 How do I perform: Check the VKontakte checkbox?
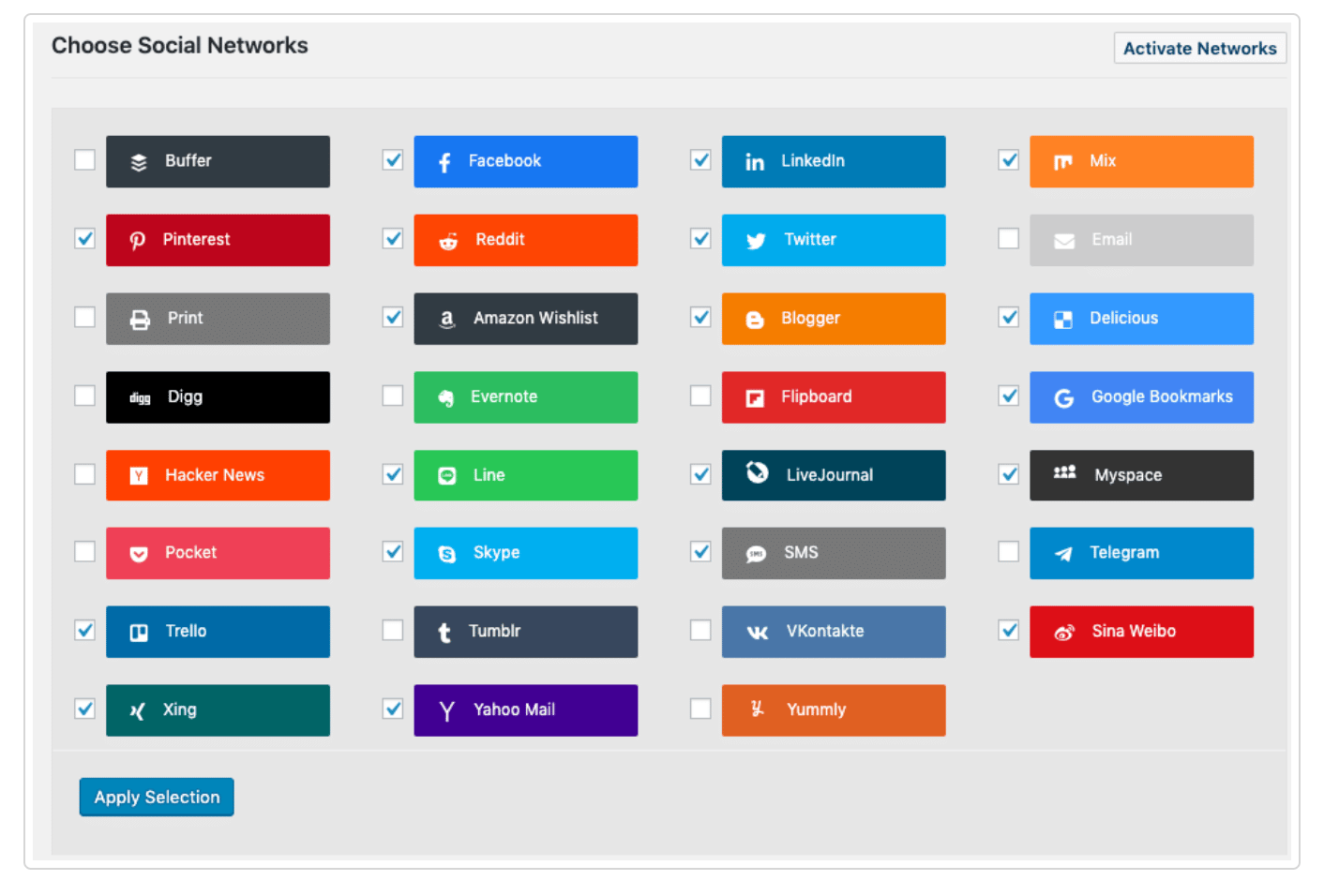700,631
